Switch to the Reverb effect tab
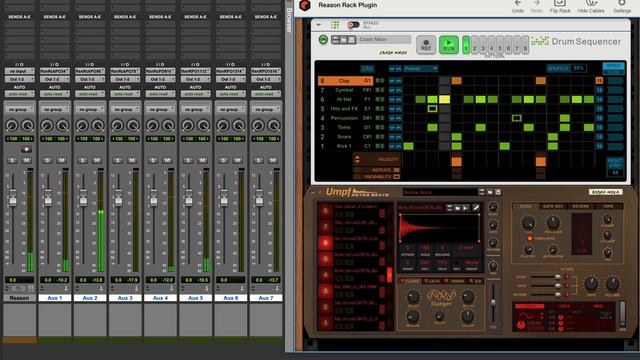 (x=580, y=207)
